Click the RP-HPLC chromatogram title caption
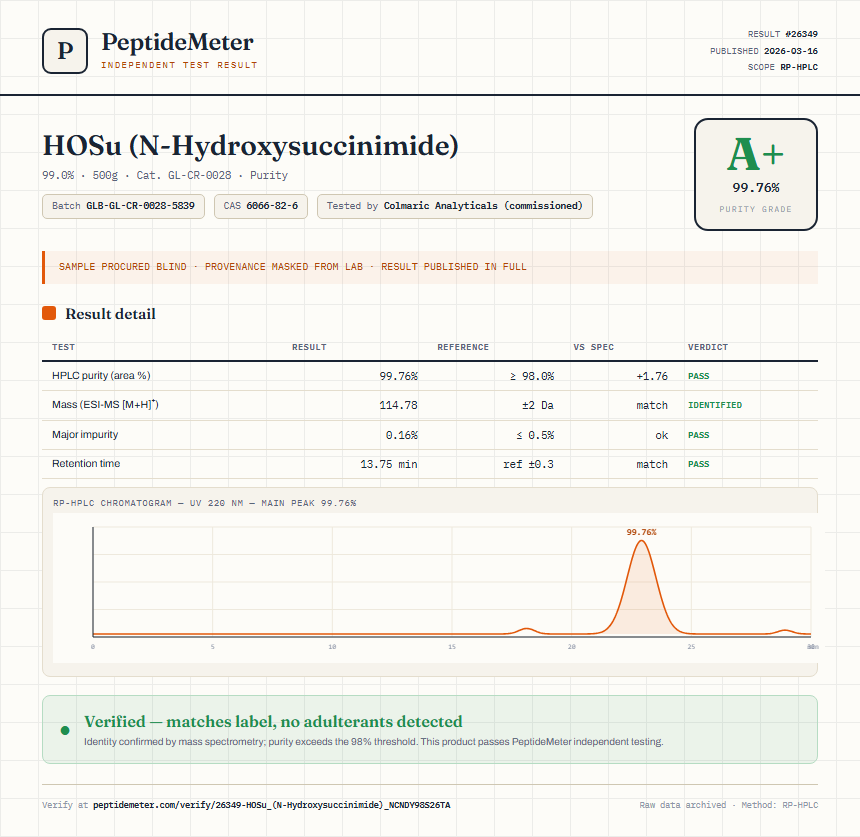 (205, 503)
